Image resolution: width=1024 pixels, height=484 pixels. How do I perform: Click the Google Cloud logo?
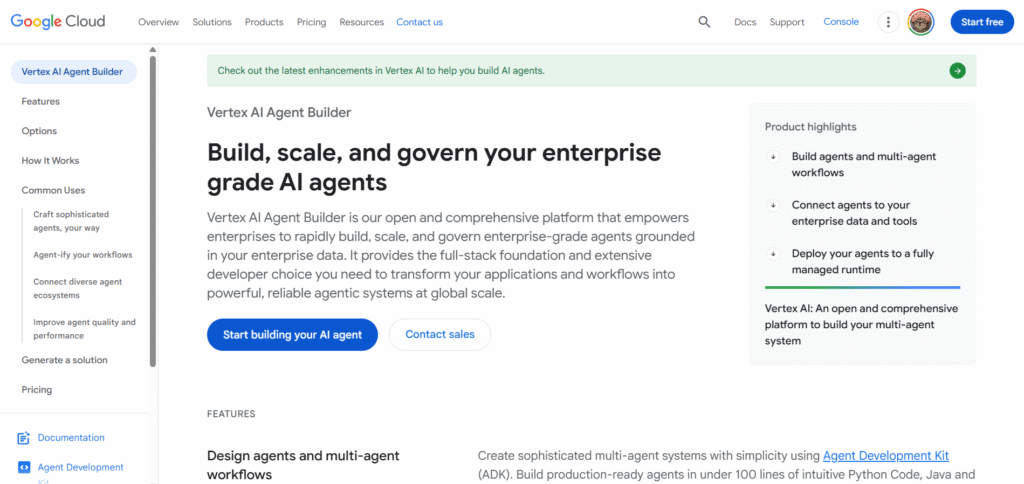(65, 22)
